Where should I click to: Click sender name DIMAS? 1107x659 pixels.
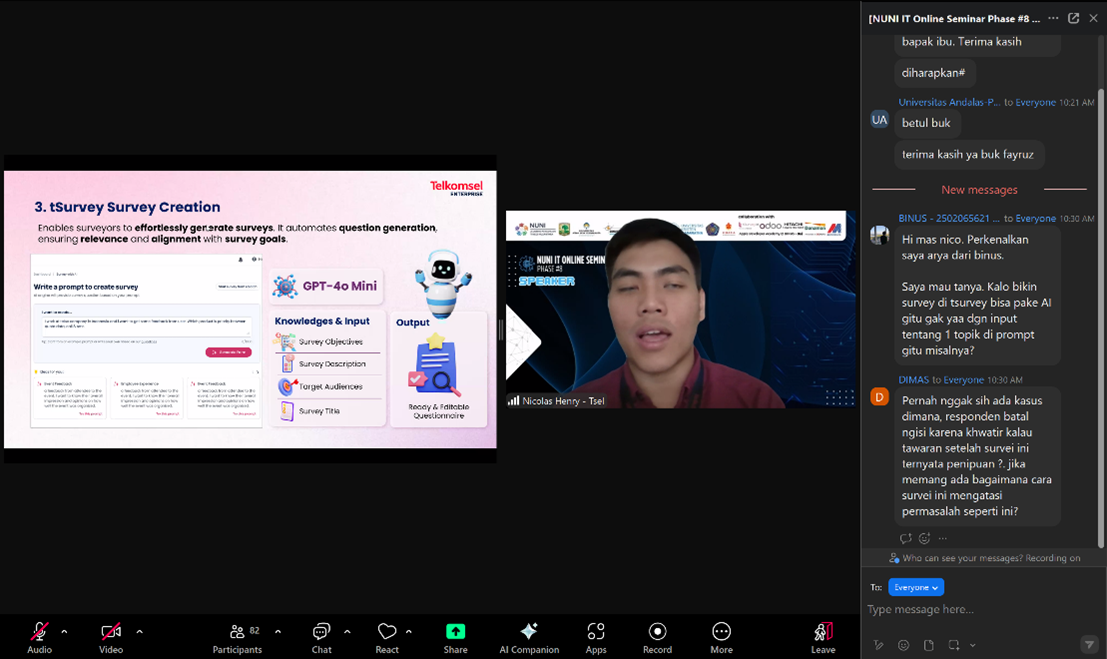914,379
